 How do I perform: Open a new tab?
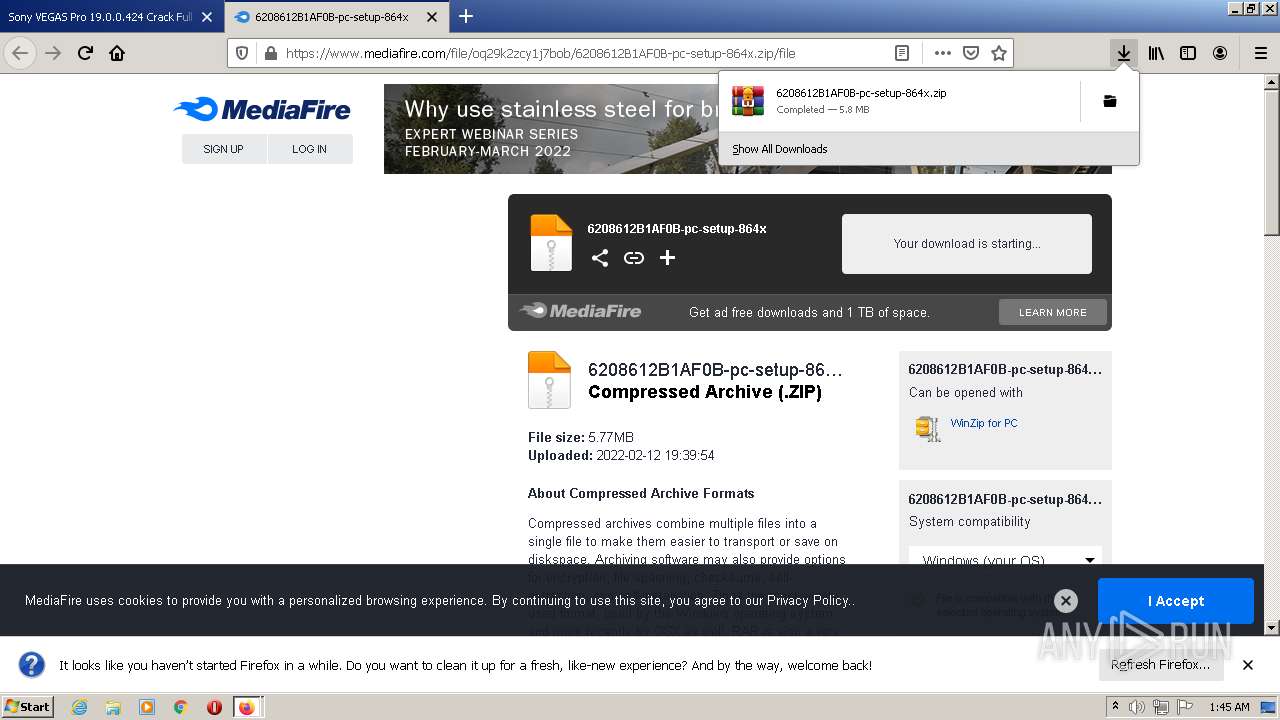(x=465, y=16)
